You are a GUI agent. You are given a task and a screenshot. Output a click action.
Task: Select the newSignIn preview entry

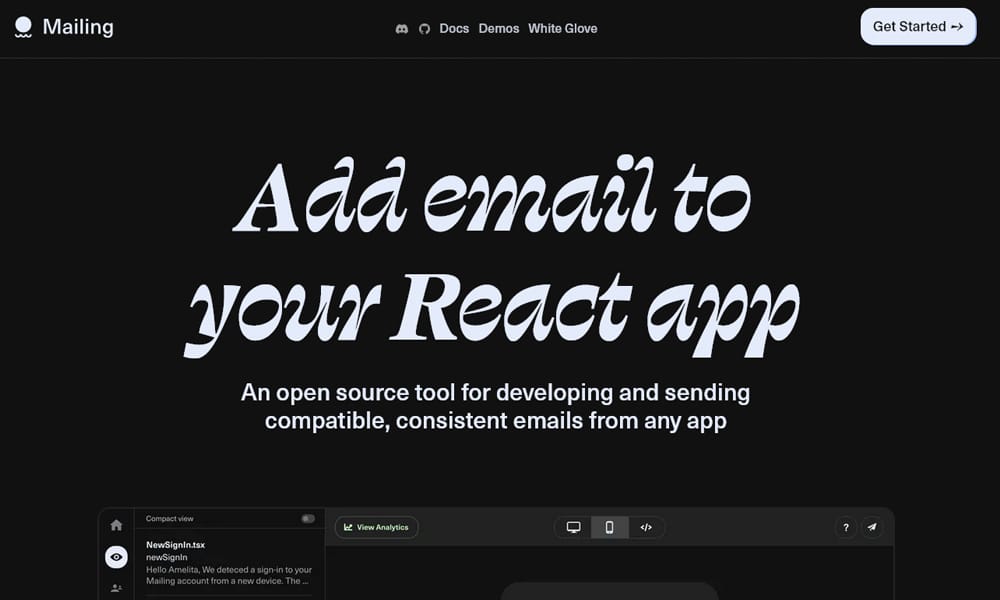click(166, 557)
